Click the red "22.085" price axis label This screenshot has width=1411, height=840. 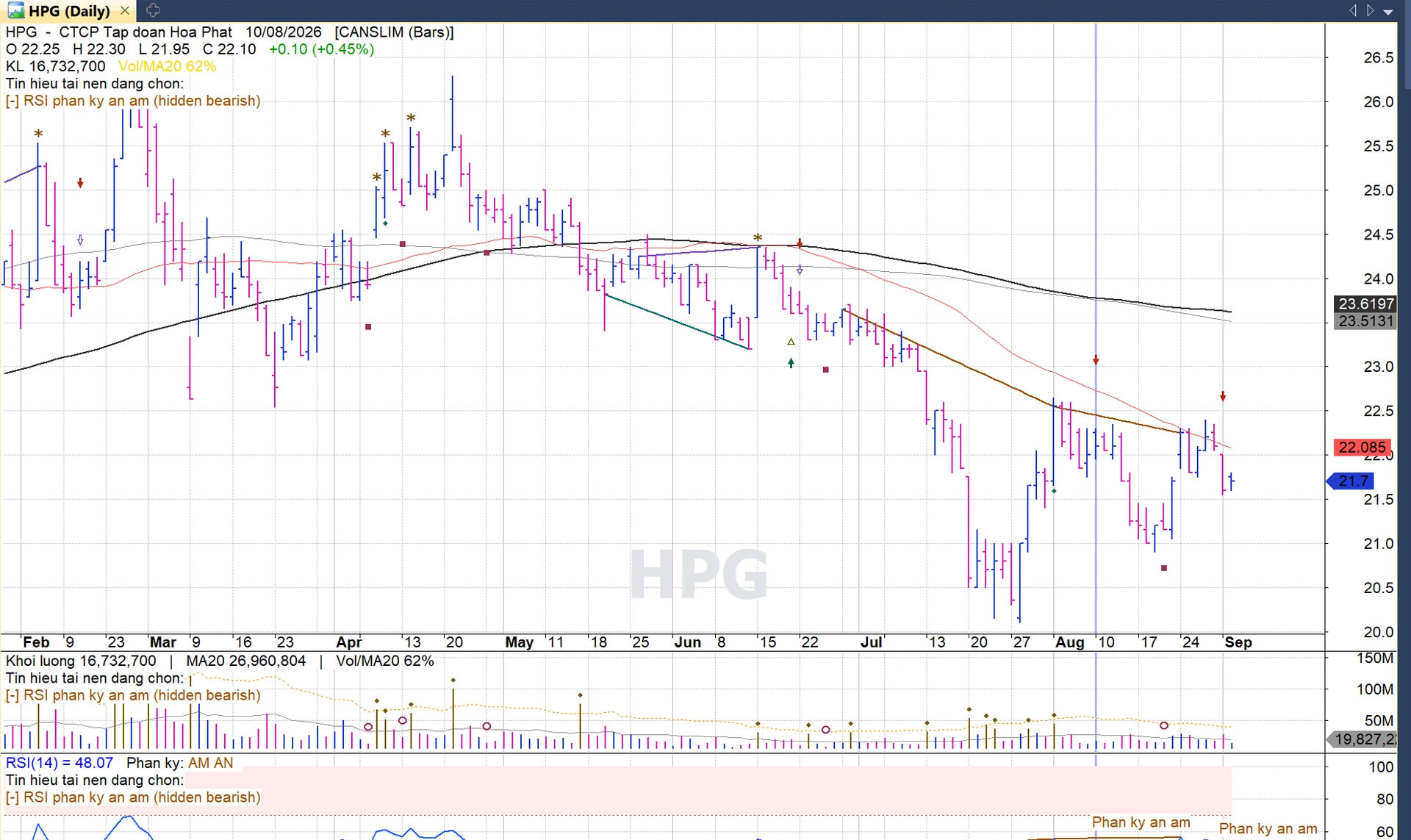point(1362,447)
